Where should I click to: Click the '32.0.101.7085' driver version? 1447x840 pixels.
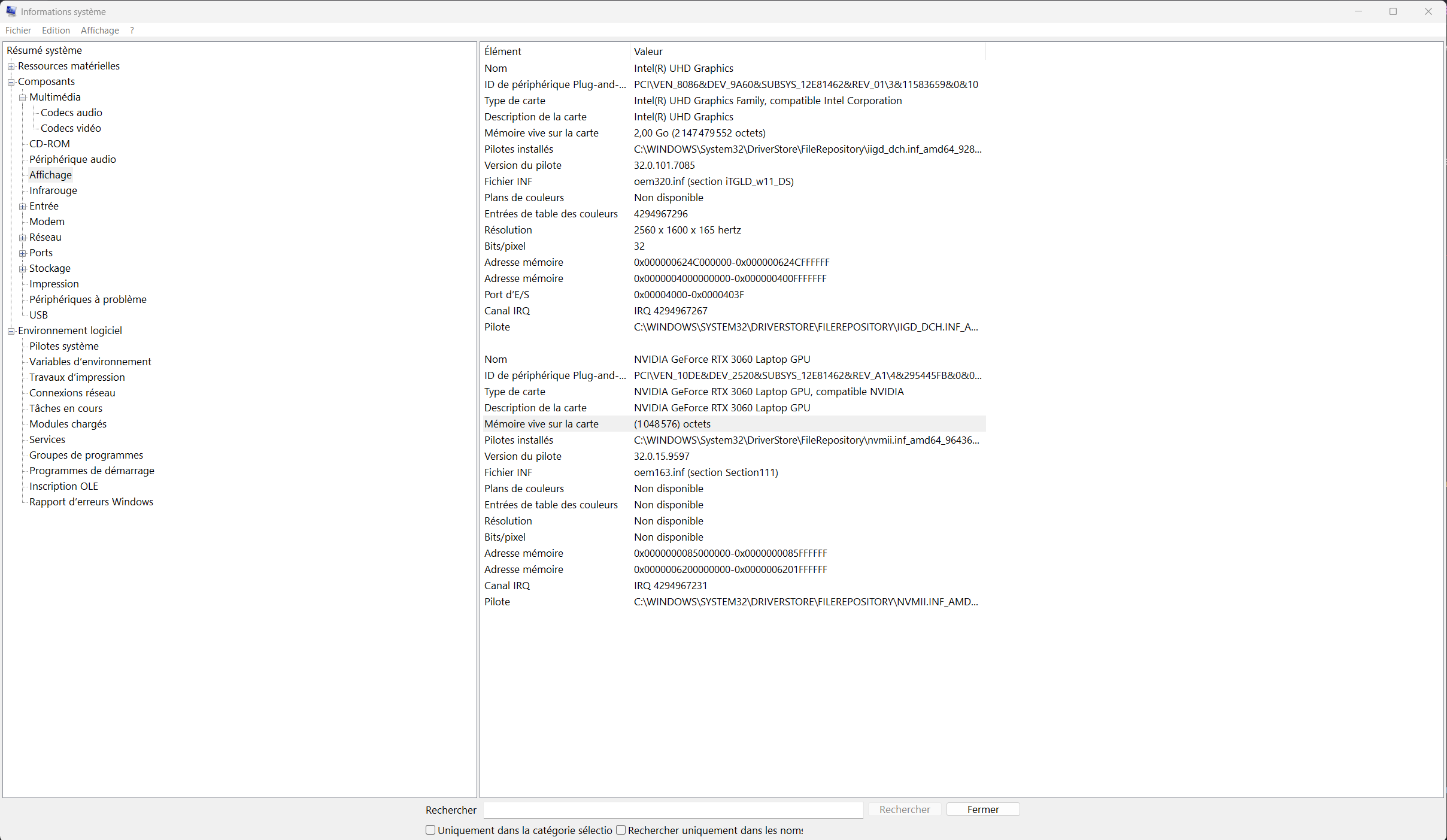click(665, 165)
